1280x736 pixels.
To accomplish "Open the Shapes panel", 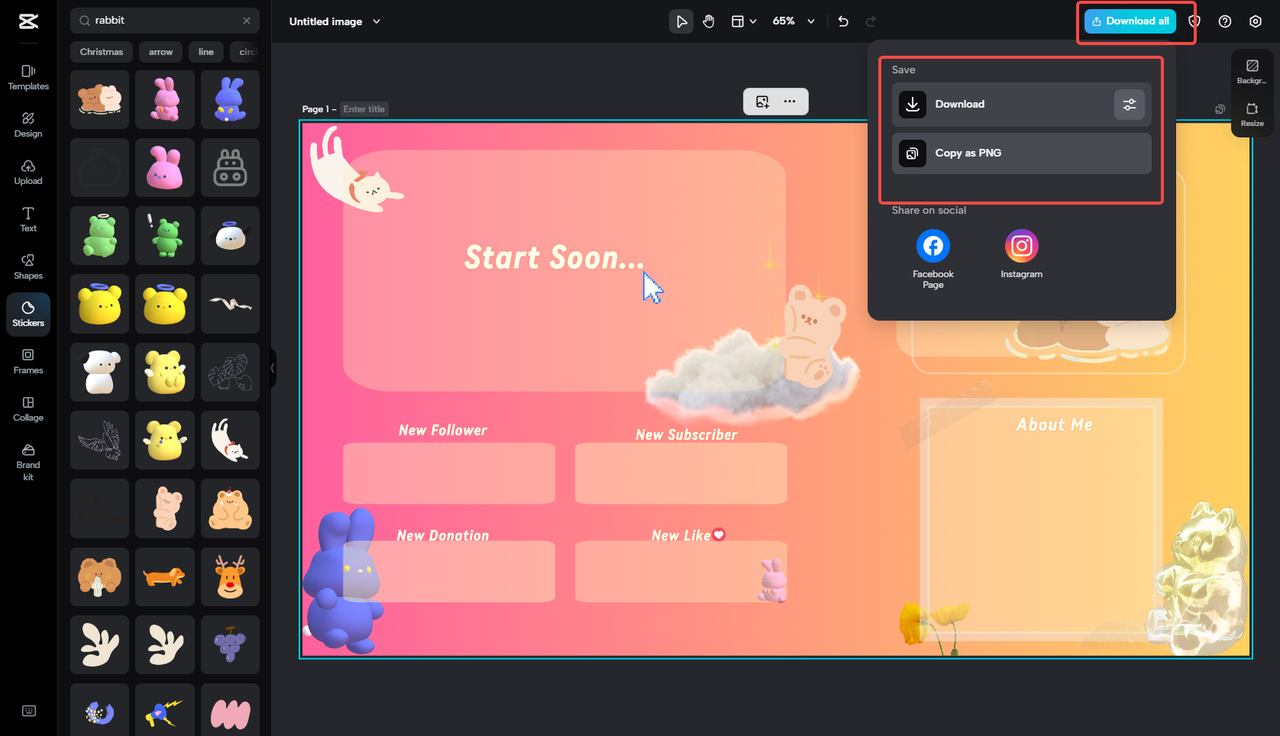I will (27, 266).
